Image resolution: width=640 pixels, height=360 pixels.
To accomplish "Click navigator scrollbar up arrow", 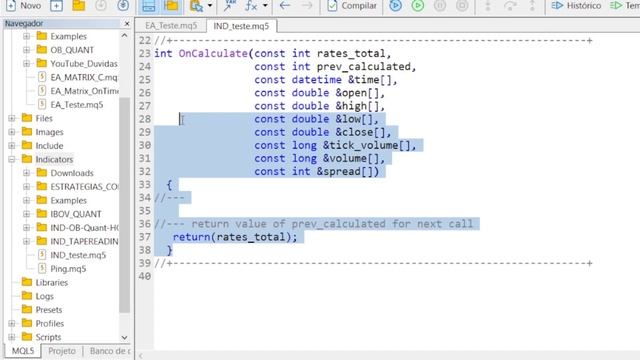I will coord(124,36).
